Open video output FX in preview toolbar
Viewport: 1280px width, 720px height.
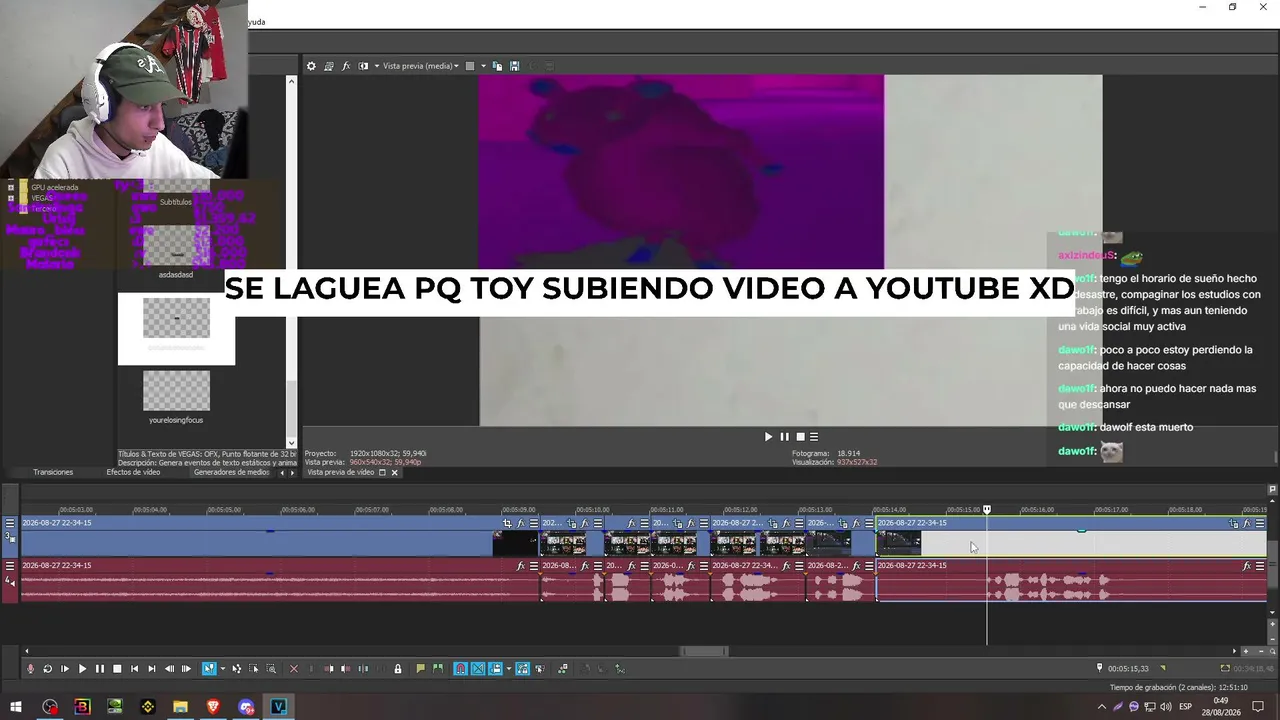346,66
